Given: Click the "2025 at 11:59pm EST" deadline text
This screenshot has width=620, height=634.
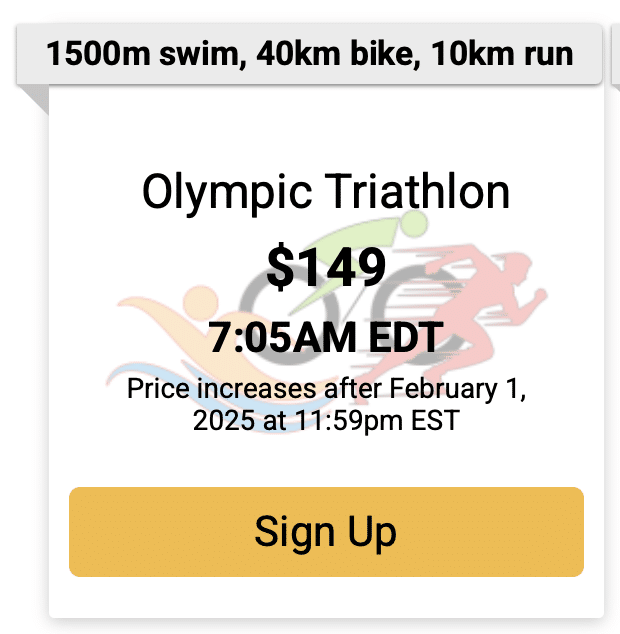Looking at the screenshot, I should 325,420.
